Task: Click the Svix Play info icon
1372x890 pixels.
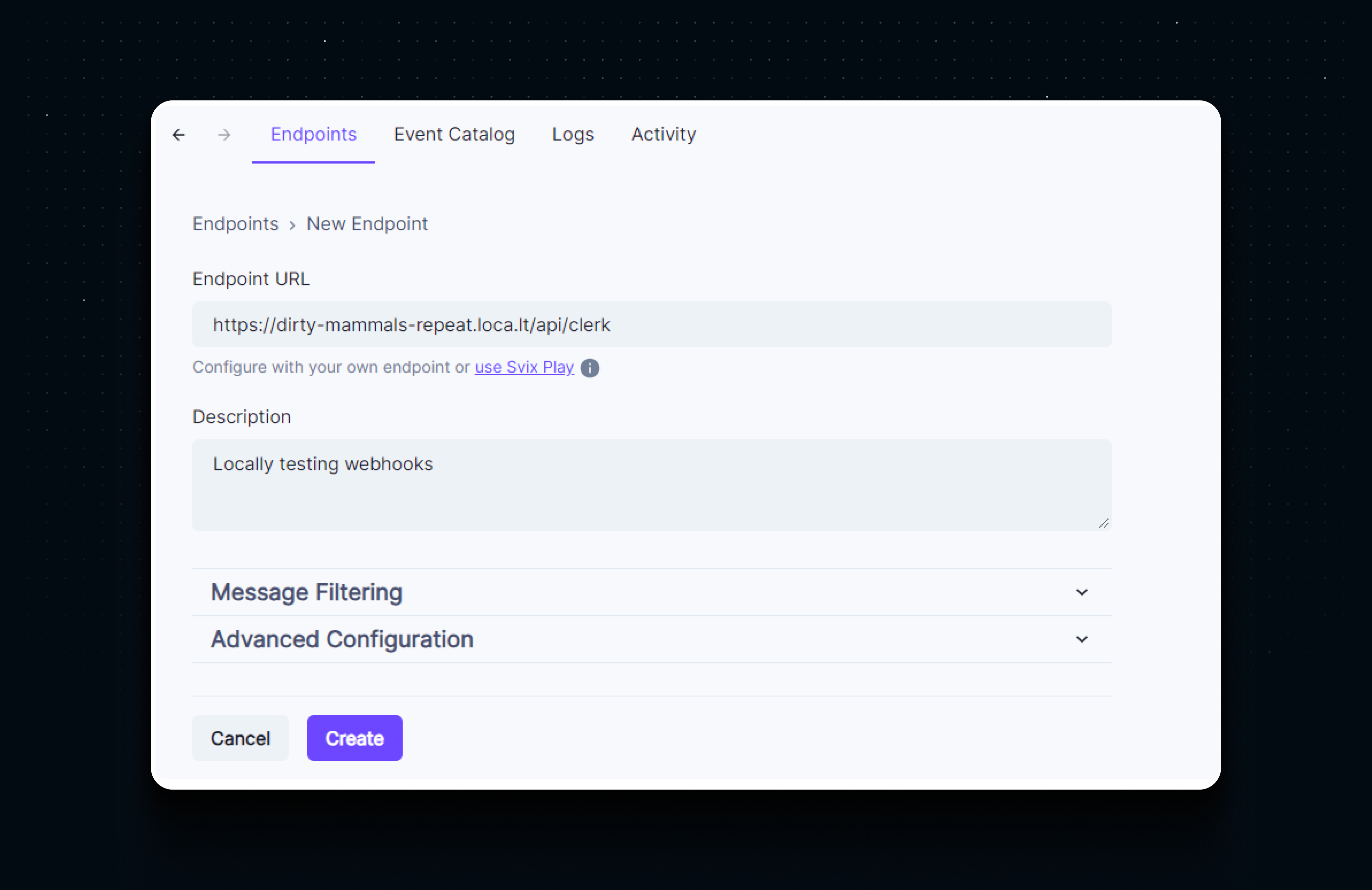Action: coord(590,368)
